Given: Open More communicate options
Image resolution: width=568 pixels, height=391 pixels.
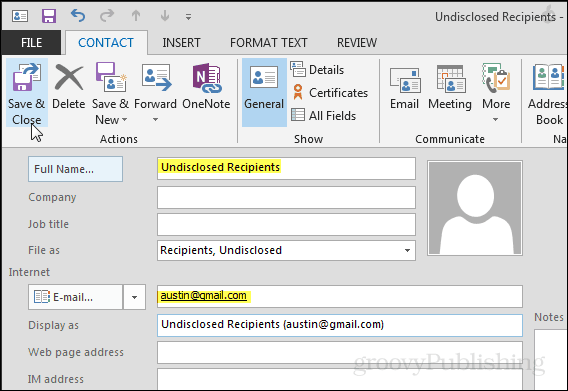Looking at the screenshot, I should click(496, 93).
